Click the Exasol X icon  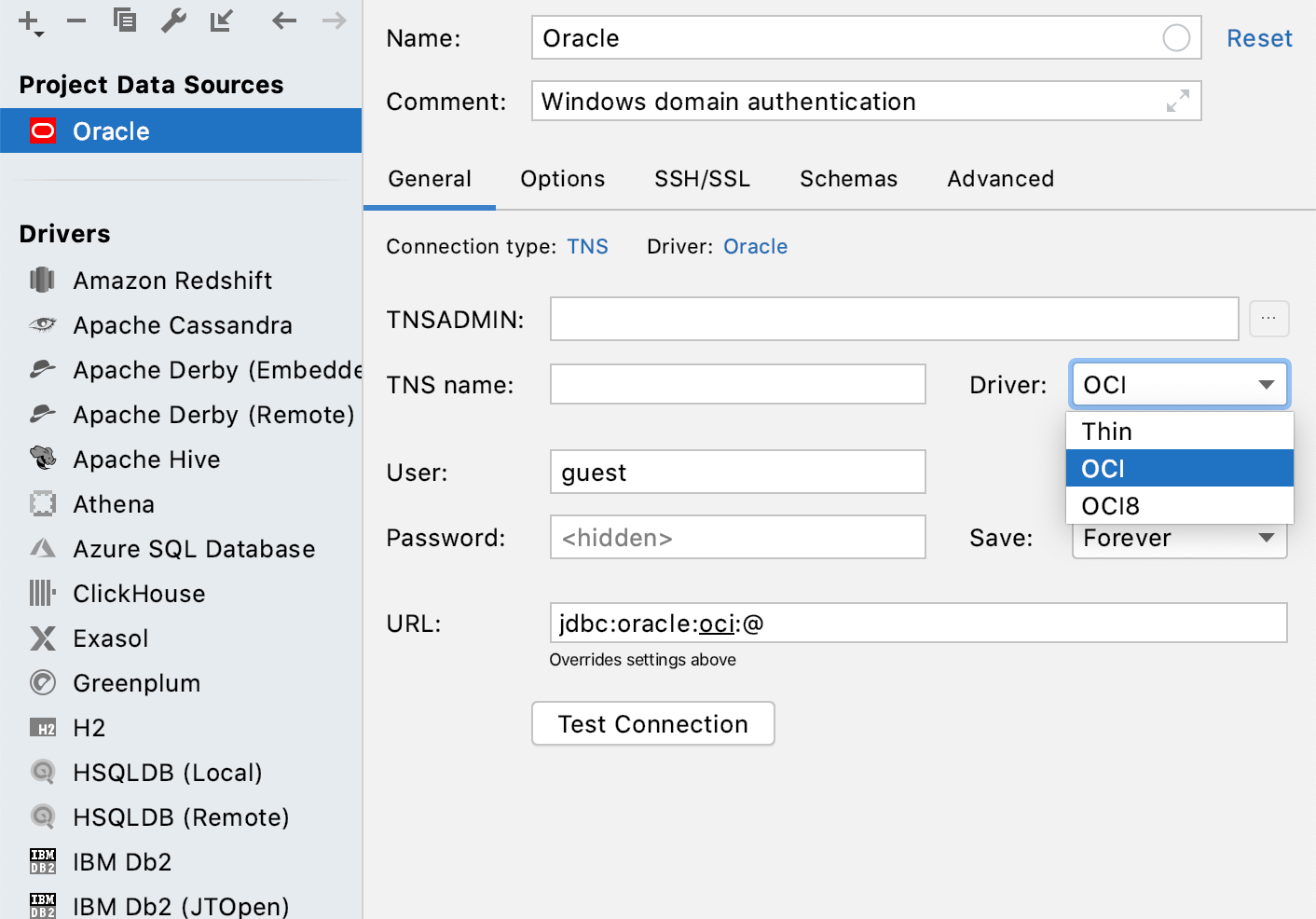pos(43,638)
